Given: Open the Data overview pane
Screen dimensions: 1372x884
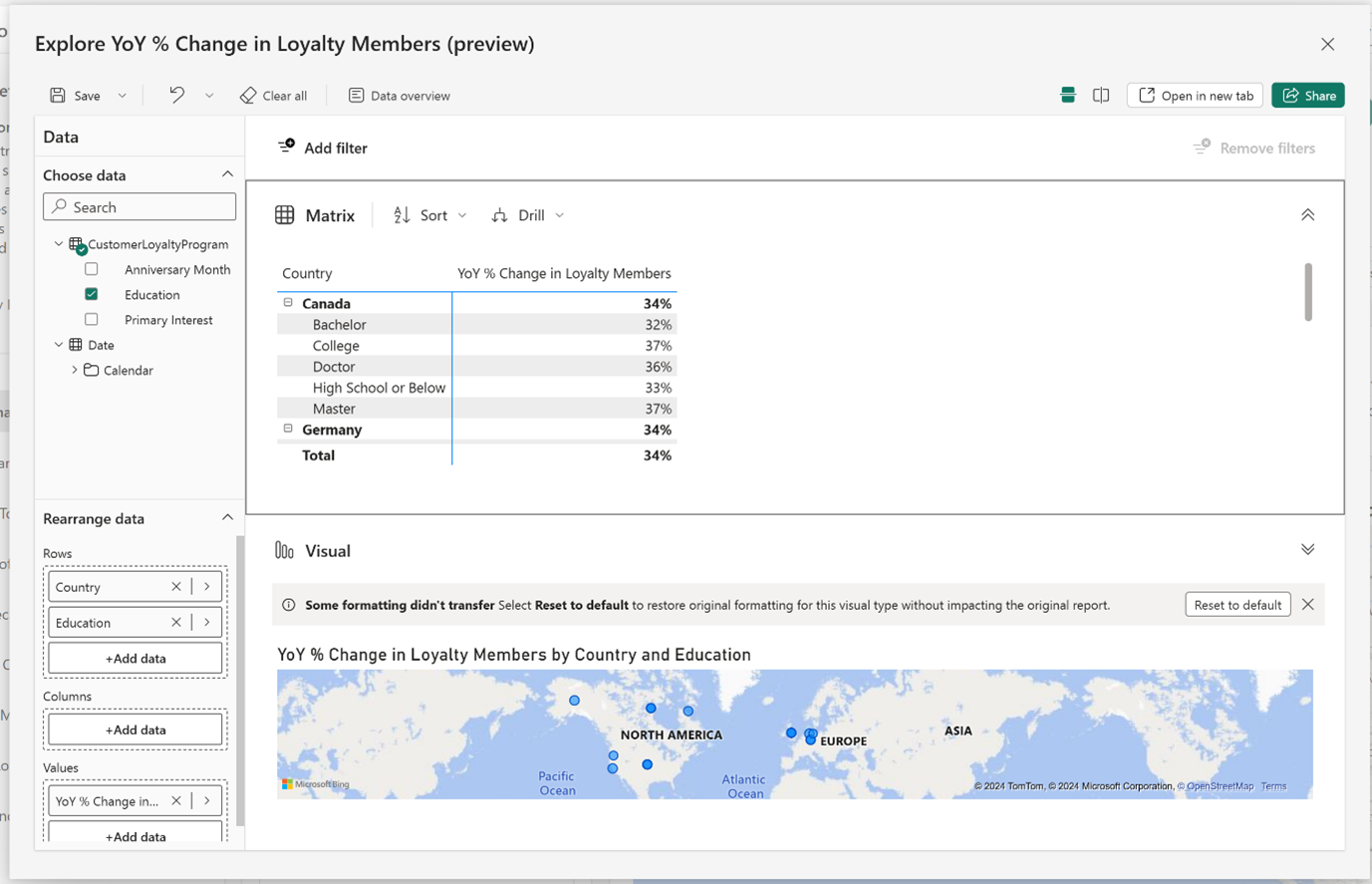Looking at the screenshot, I should (x=399, y=96).
